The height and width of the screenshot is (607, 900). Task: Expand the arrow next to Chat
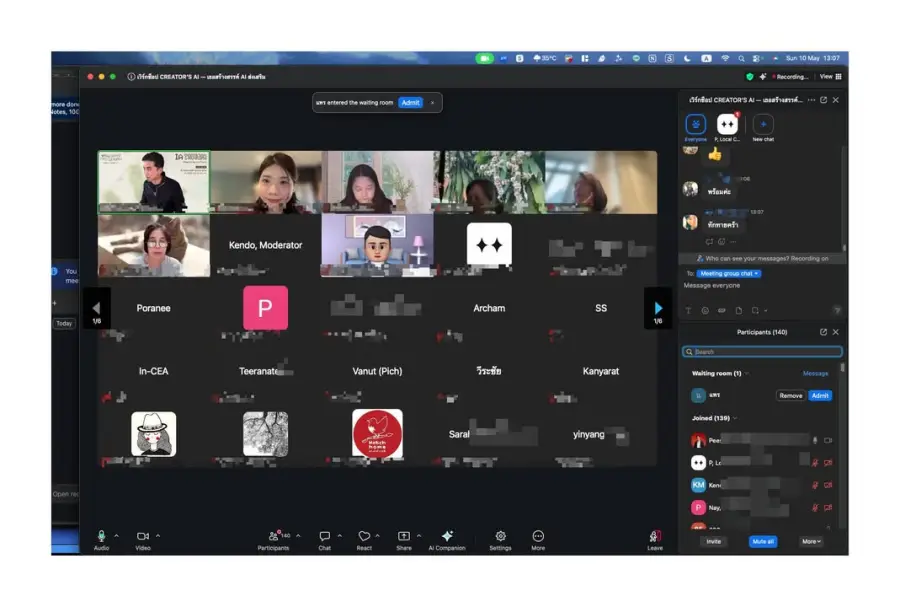(x=340, y=536)
